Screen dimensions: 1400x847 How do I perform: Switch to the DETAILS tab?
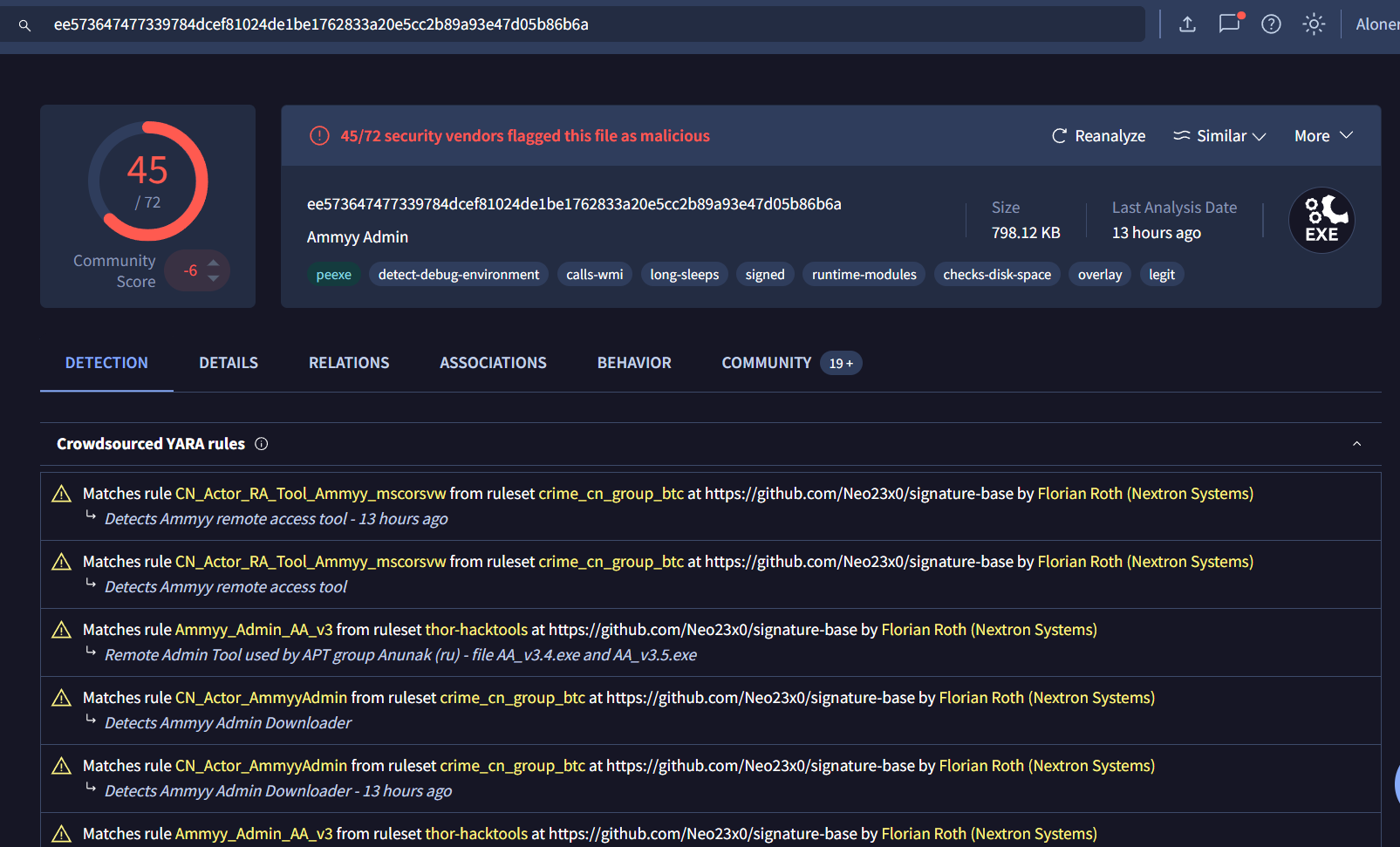tap(229, 363)
